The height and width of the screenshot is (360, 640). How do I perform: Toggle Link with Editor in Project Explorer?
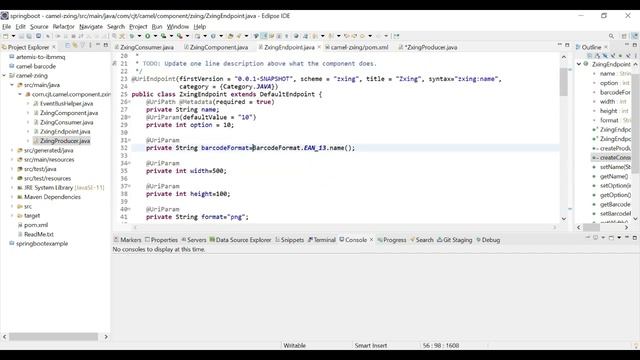(75, 45)
